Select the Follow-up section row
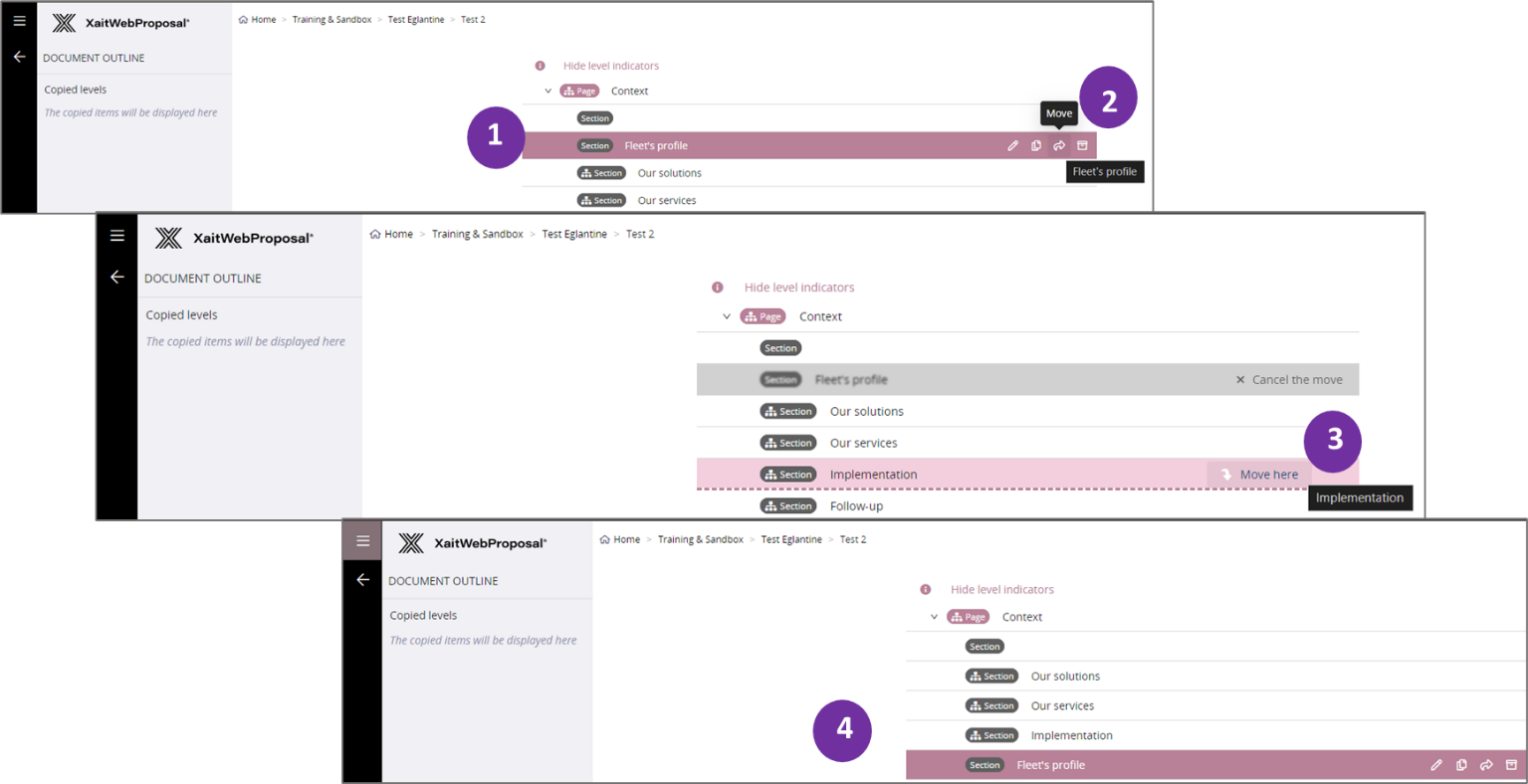 (856, 506)
